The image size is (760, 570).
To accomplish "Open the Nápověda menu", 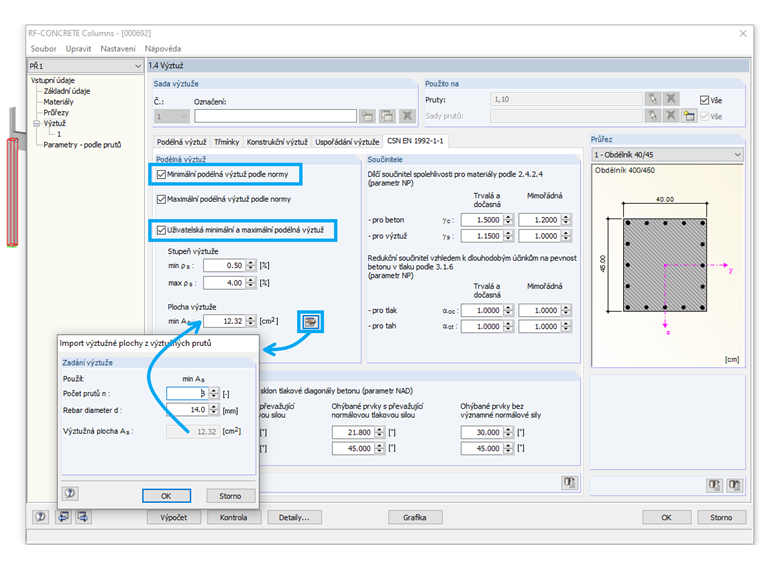I will pos(163,48).
